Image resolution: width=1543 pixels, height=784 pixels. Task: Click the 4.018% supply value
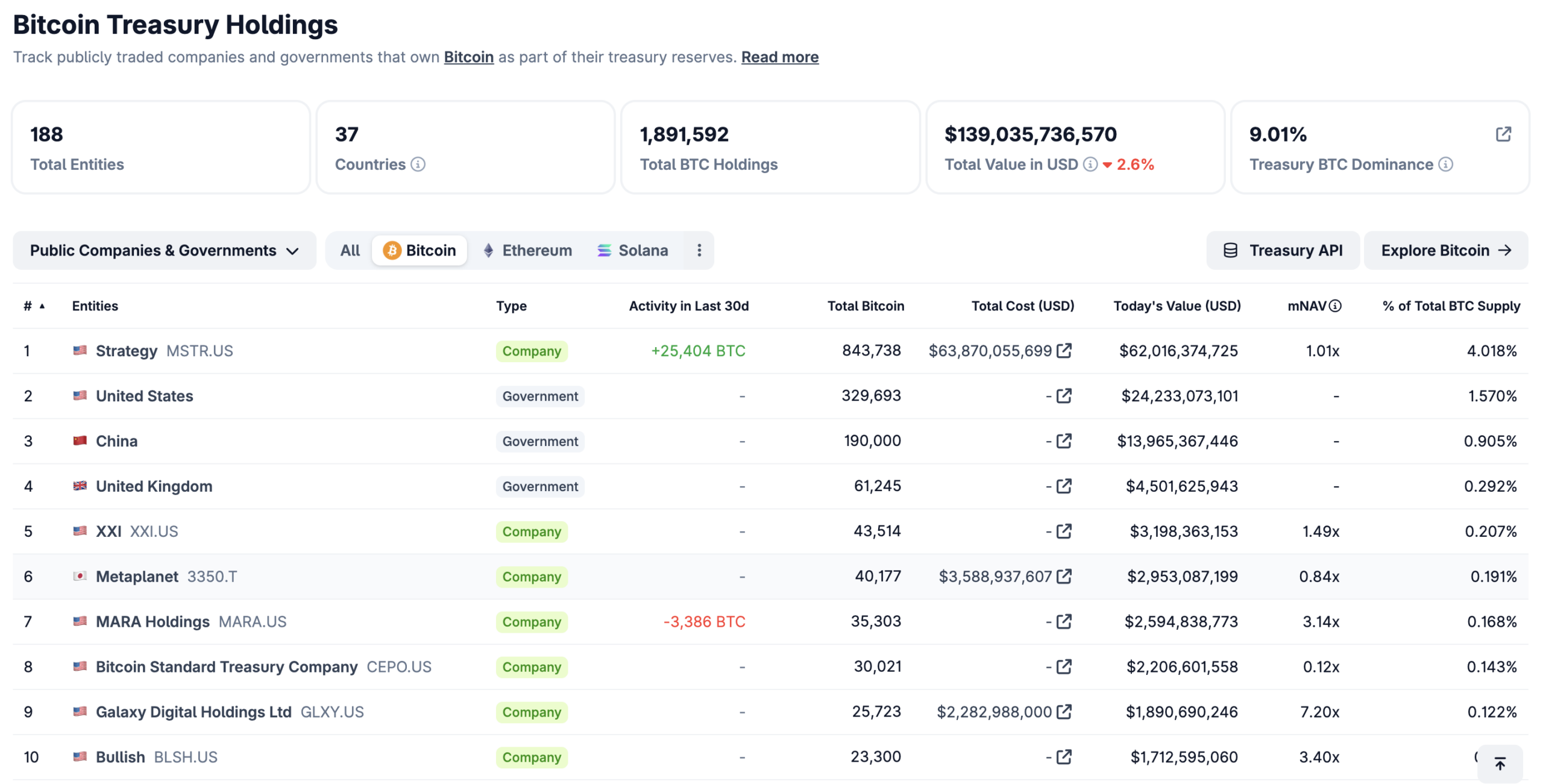pos(1491,350)
